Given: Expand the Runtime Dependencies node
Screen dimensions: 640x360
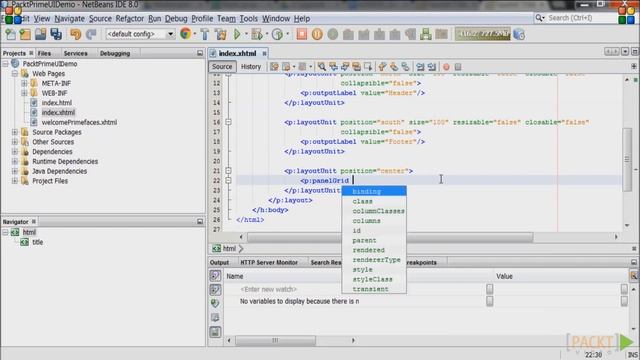Looking at the screenshot, I should [x=15, y=162].
